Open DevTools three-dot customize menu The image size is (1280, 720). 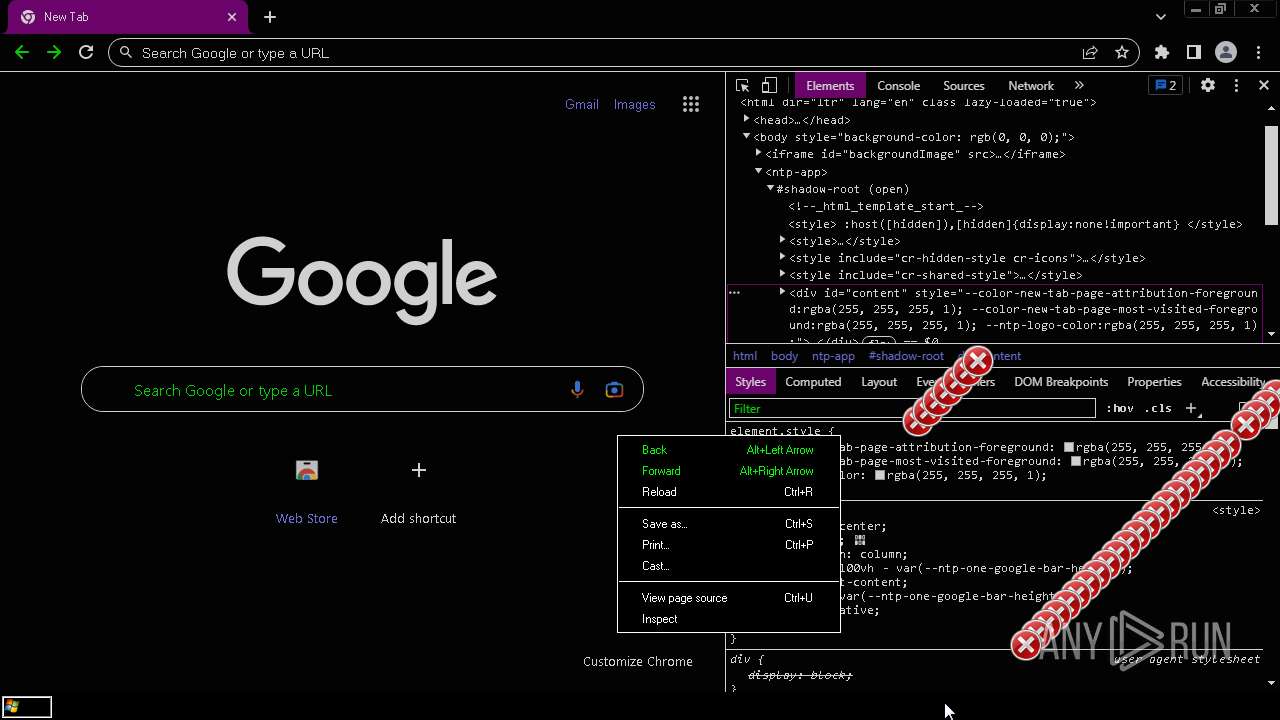[1236, 86]
